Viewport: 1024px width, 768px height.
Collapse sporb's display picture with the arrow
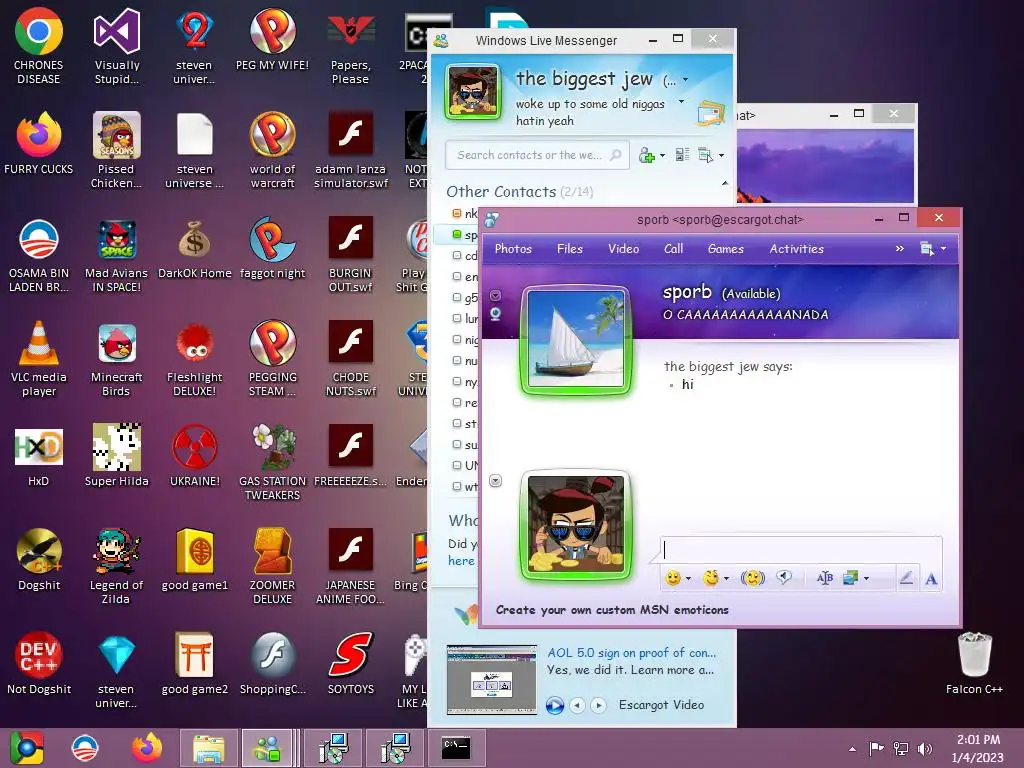[x=496, y=295]
